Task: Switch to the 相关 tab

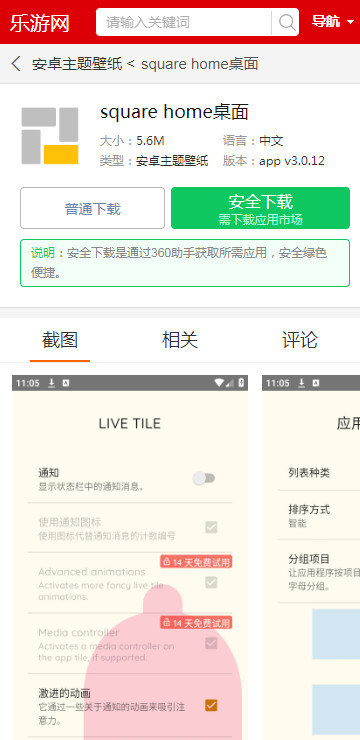Action: 180,340
